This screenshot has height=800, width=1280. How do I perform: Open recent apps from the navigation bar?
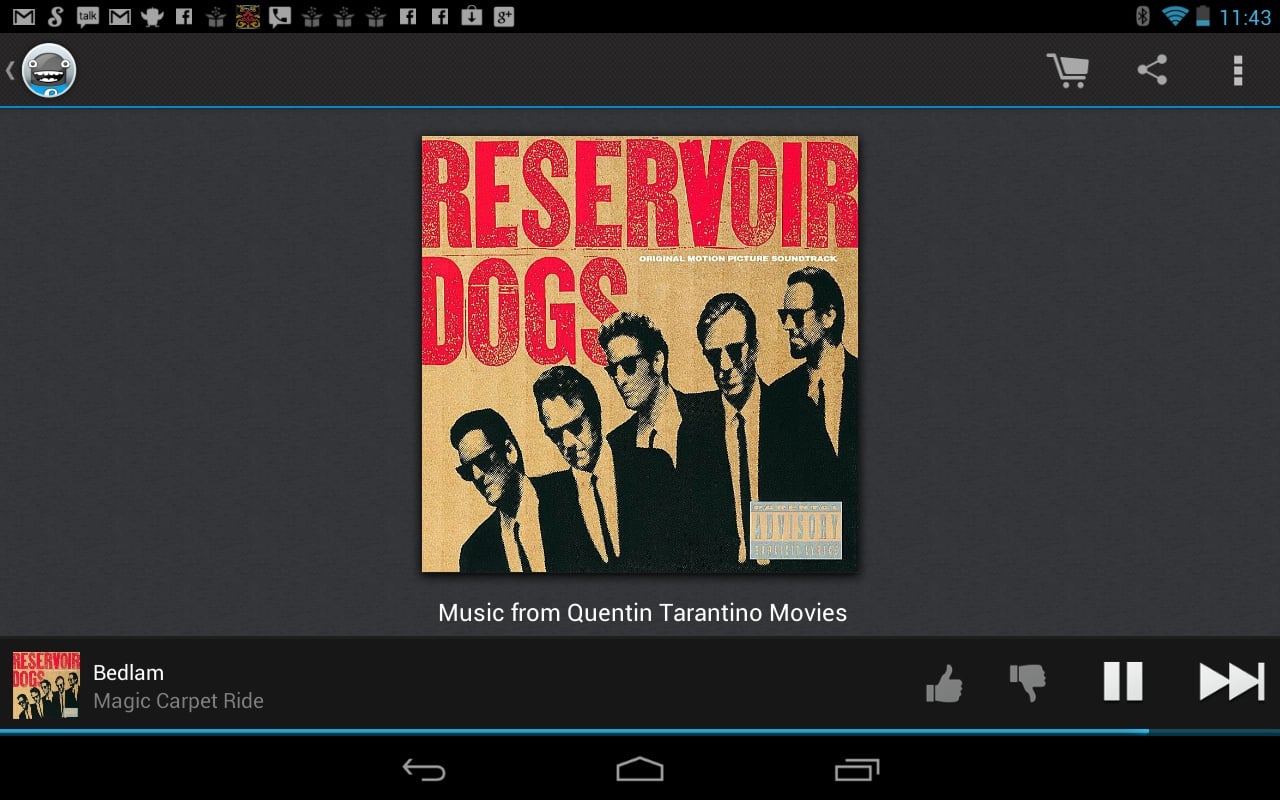[x=855, y=771]
